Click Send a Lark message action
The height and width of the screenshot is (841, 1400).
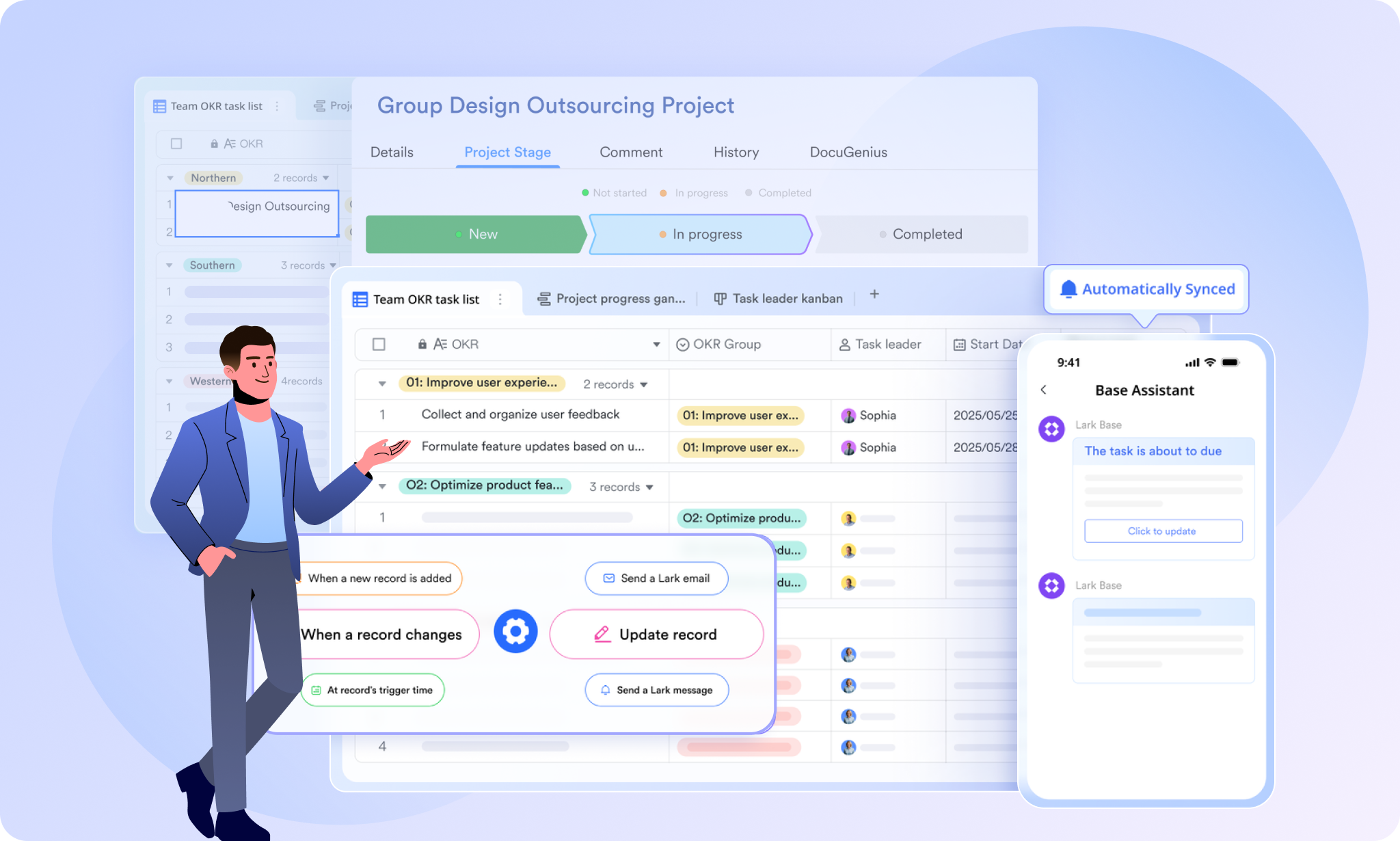point(656,690)
